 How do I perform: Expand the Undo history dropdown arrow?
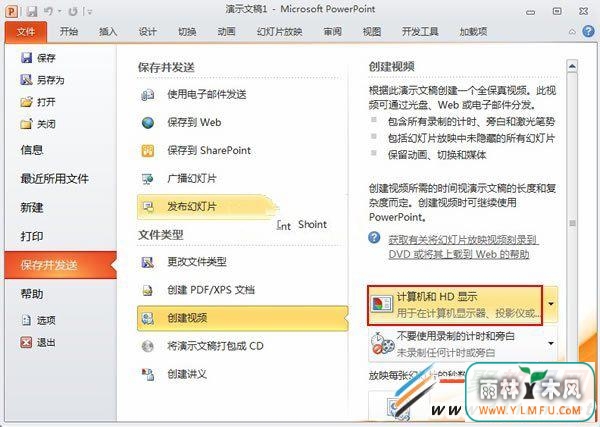pos(59,12)
